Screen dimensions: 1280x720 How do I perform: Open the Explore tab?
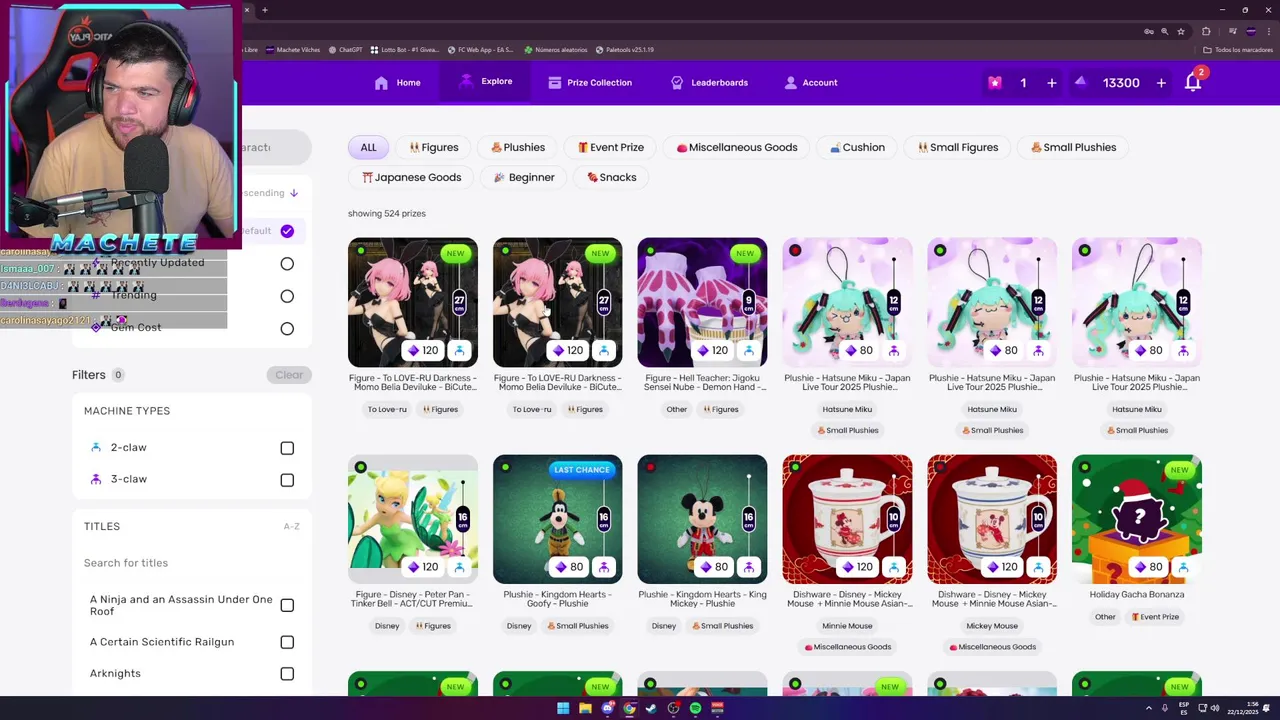coord(485,82)
